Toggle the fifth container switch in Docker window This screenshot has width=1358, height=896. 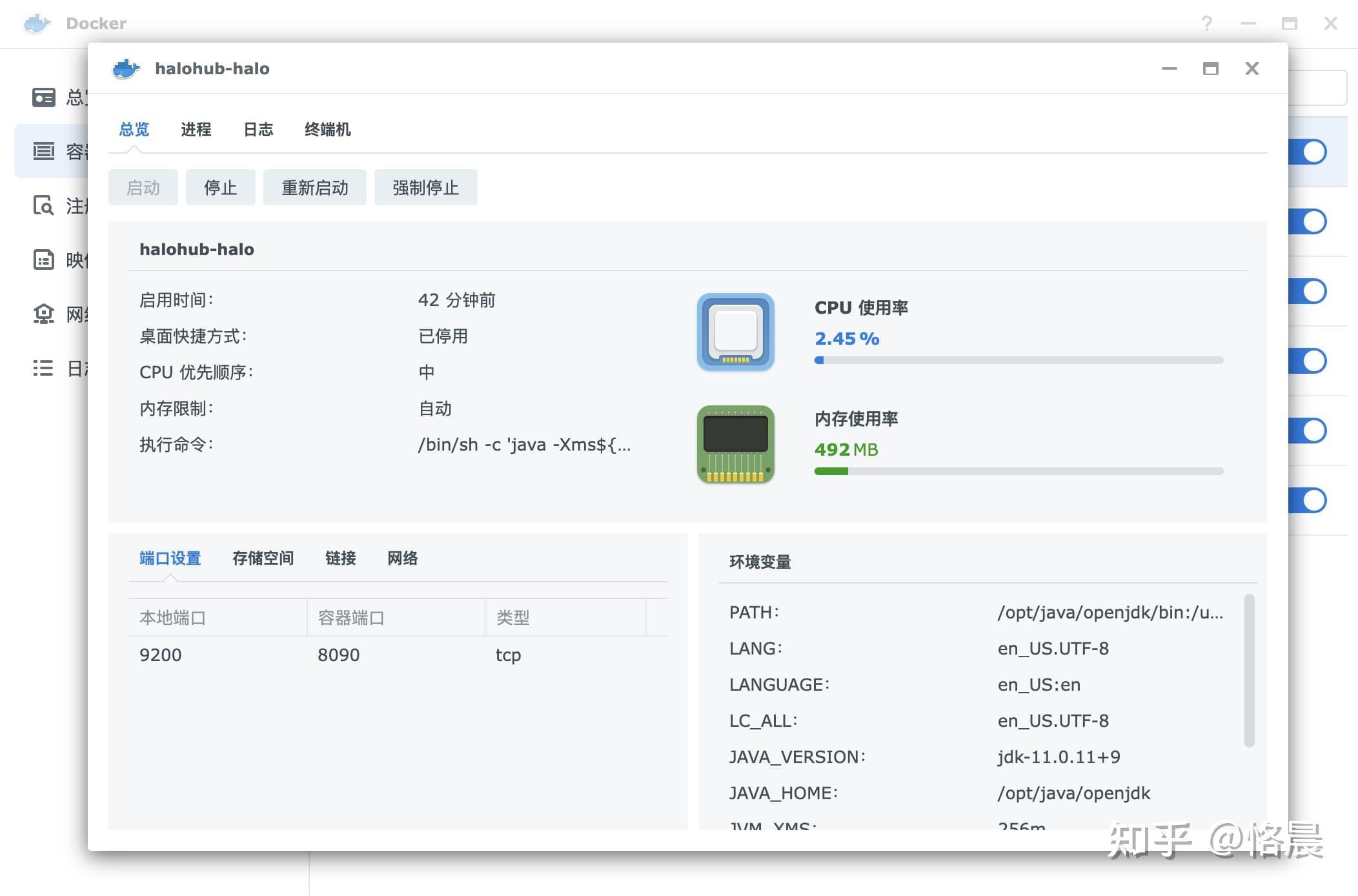(1308, 431)
